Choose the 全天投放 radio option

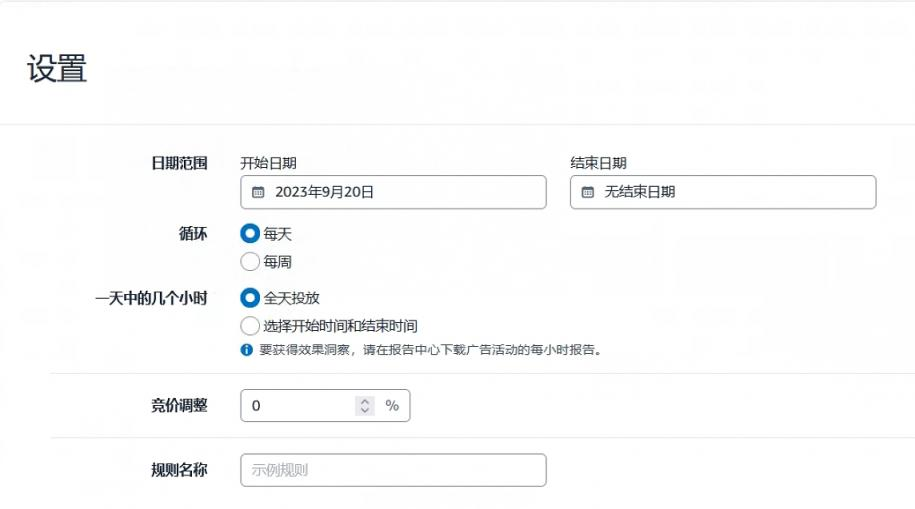coord(250,298)
